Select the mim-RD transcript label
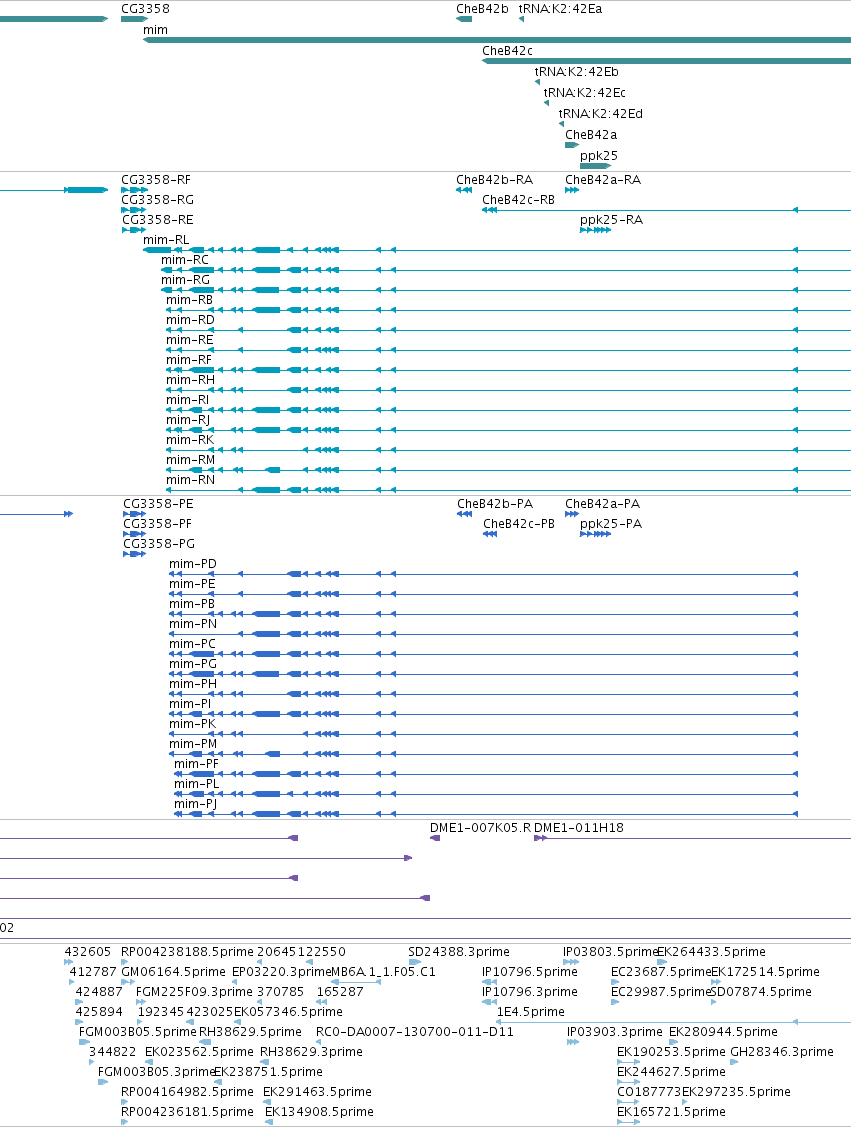 pos(190,320)
